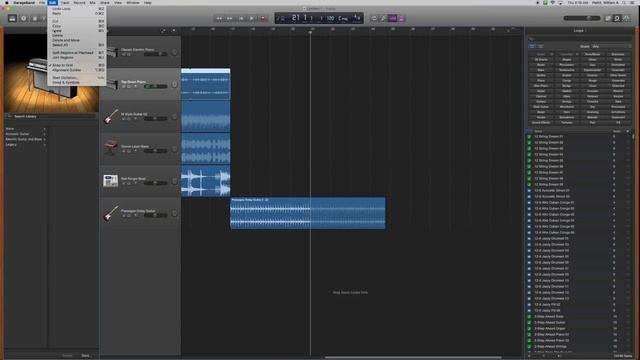Viewport: 640px width, 360px height.
Task: Open the Note Pad button
Action: [608, 18]
